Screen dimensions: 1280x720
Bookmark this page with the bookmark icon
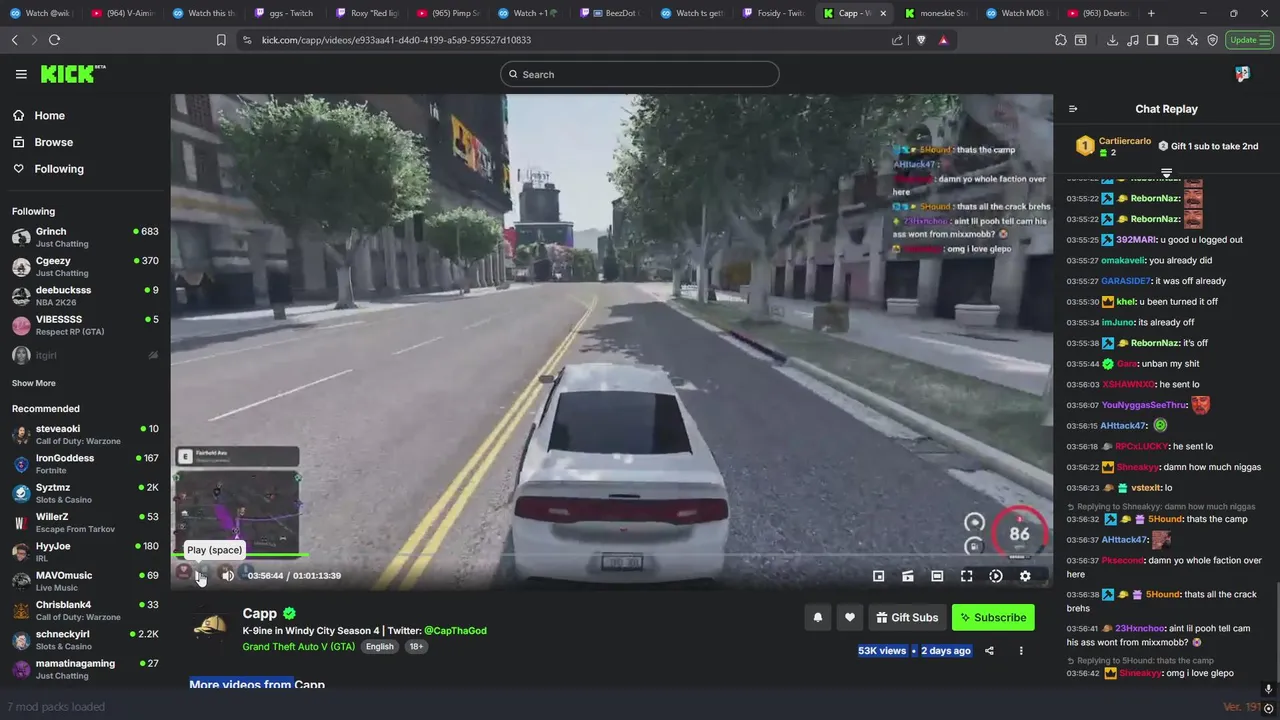click(x=221, y=40)
